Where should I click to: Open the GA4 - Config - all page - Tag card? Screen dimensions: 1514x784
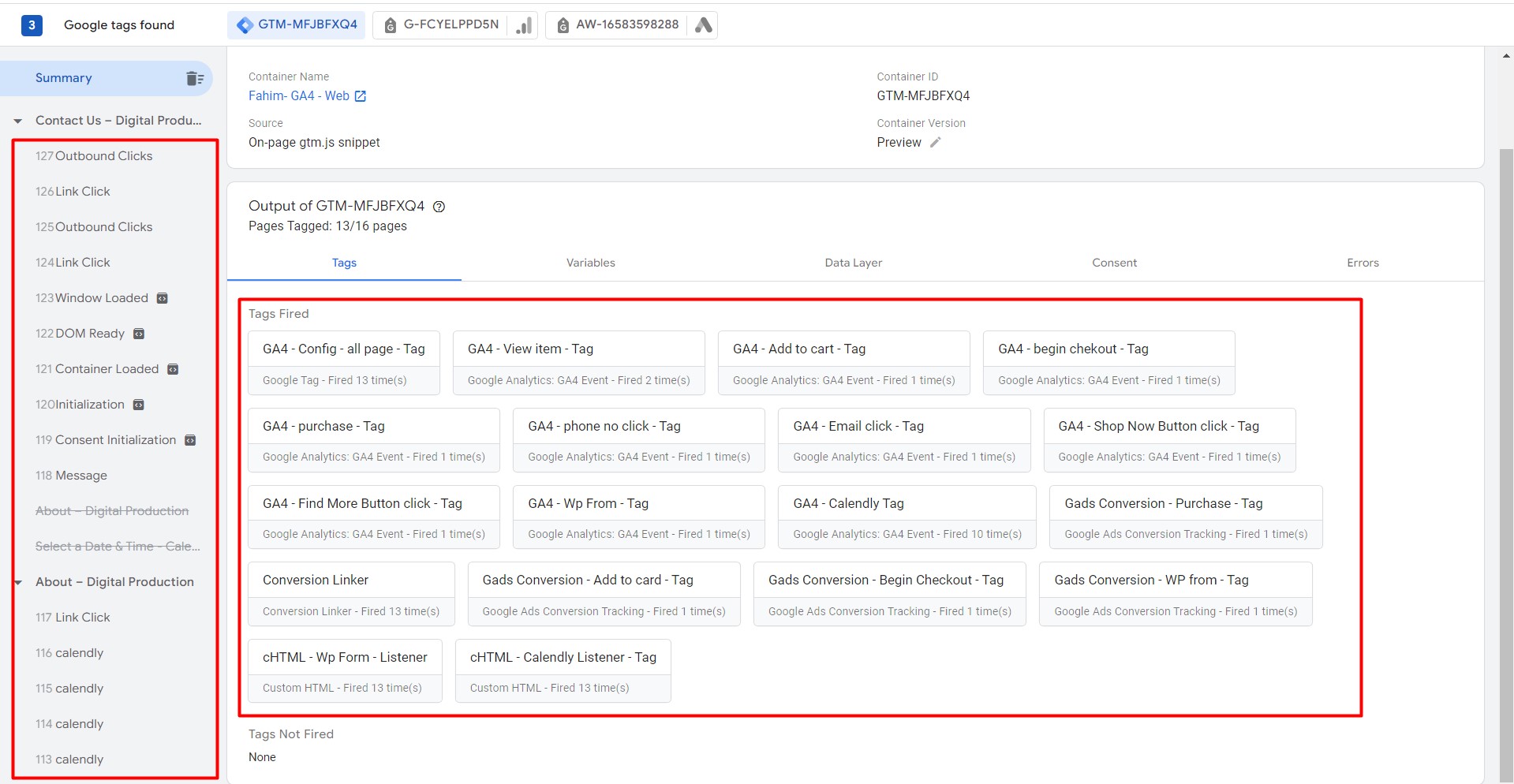pyautogui.click(x=344, y=363)
